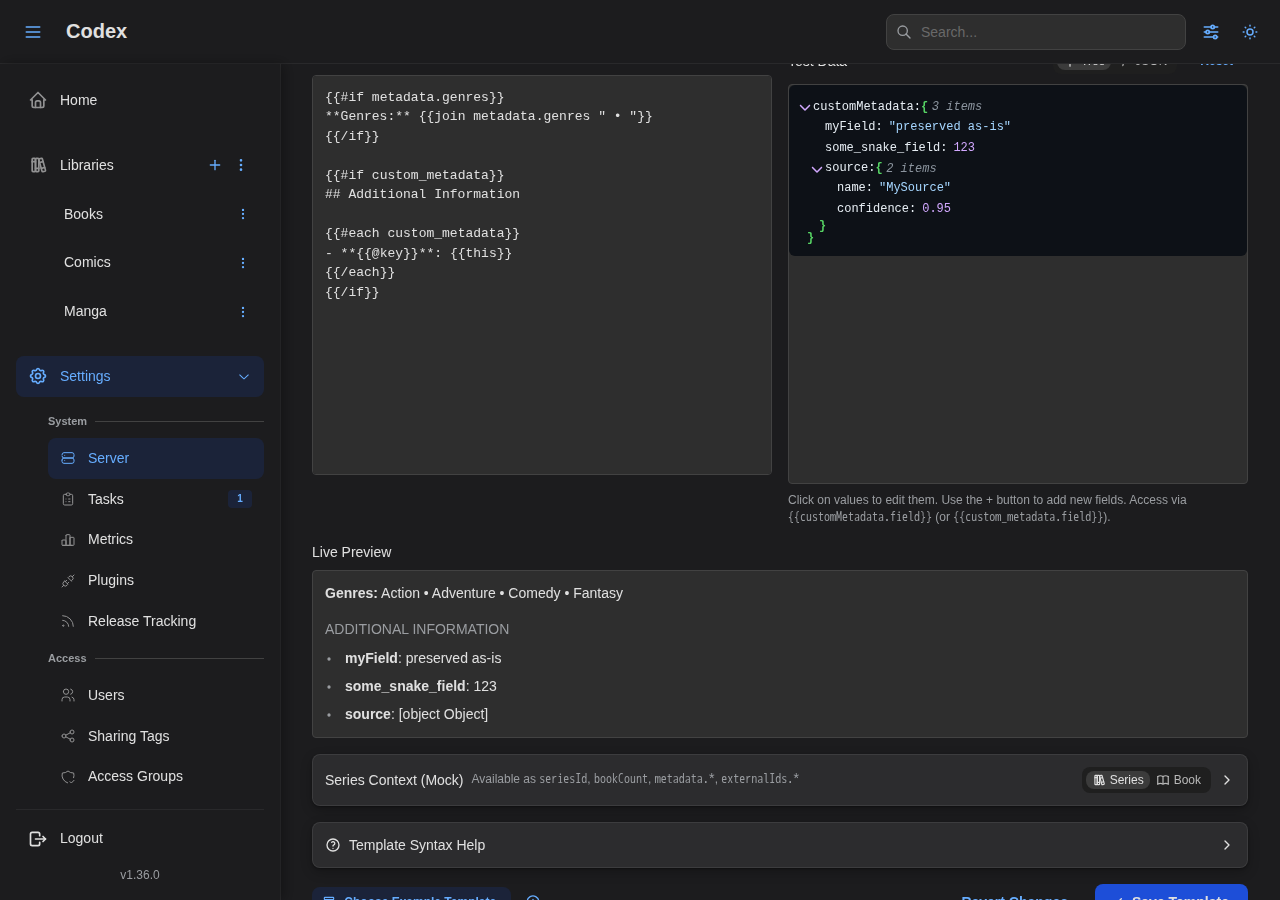This screenshot has width=1280, height=900.
Task: Edit the "MySource" name value
Action: 915,188
